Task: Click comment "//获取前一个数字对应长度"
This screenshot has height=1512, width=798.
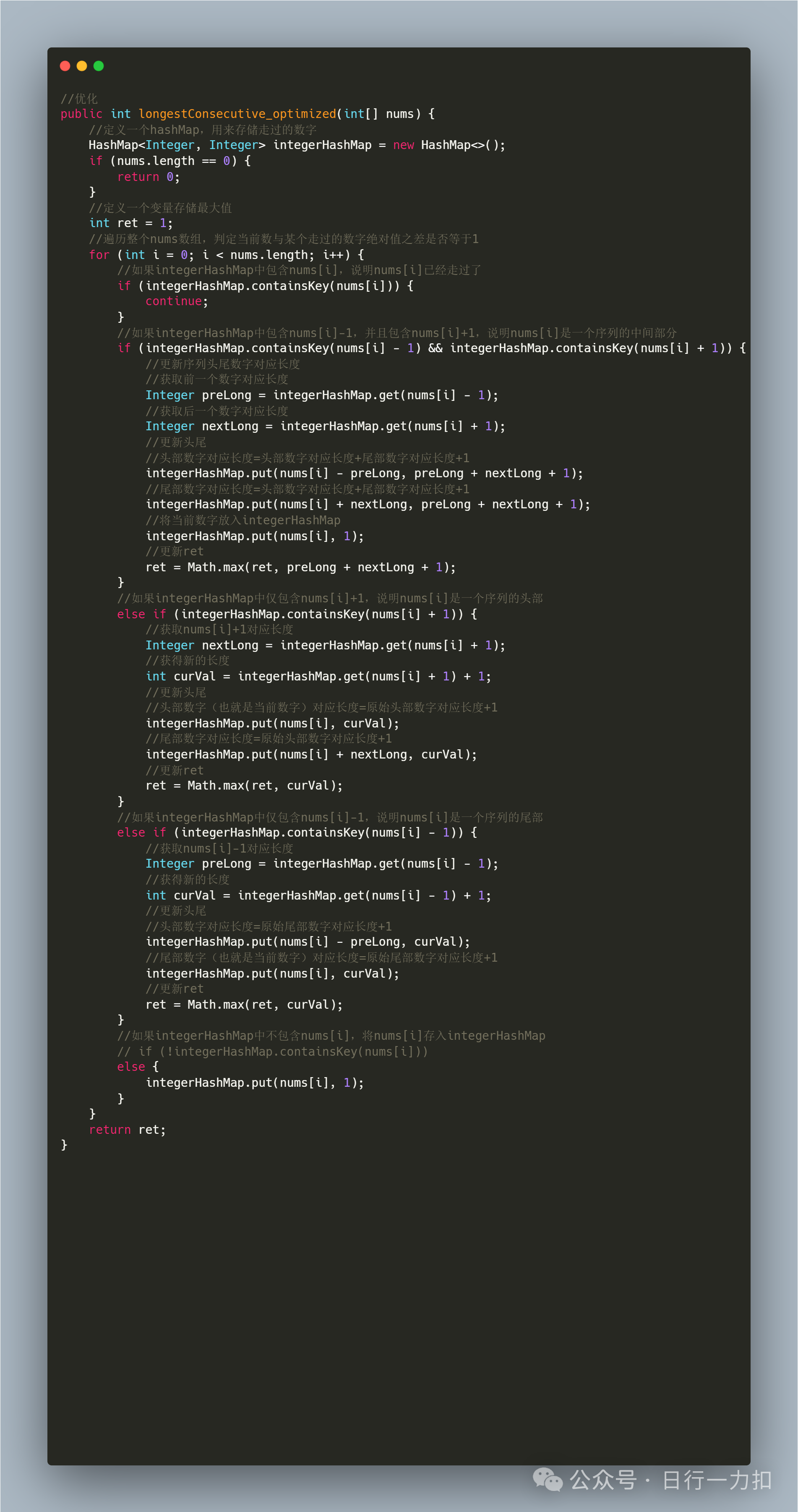Action: point(217,379)
